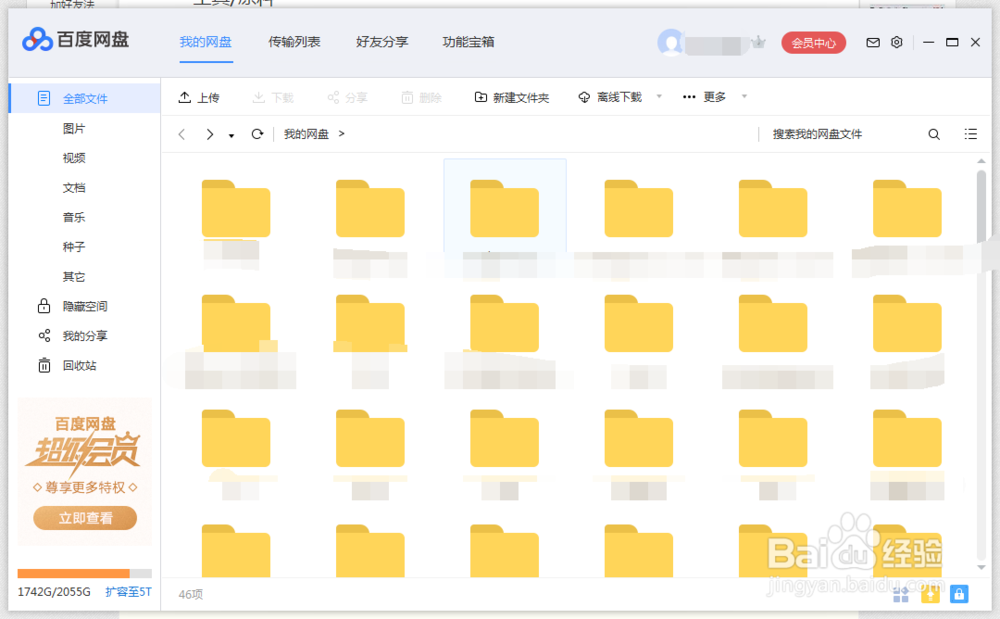Click the blue lock icon at bottom right
The width and height of the screenshot is (1000, 619).
959,594
